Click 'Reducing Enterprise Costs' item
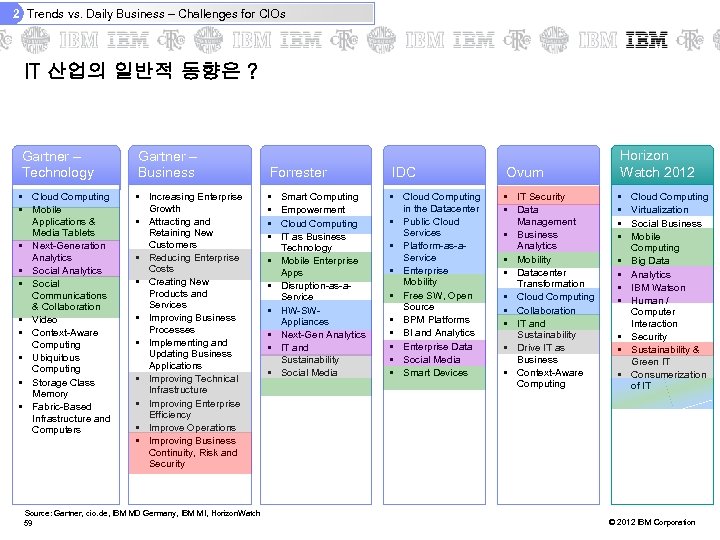Image resolution: width=720 pixels, height=540 pixels. 194,263
